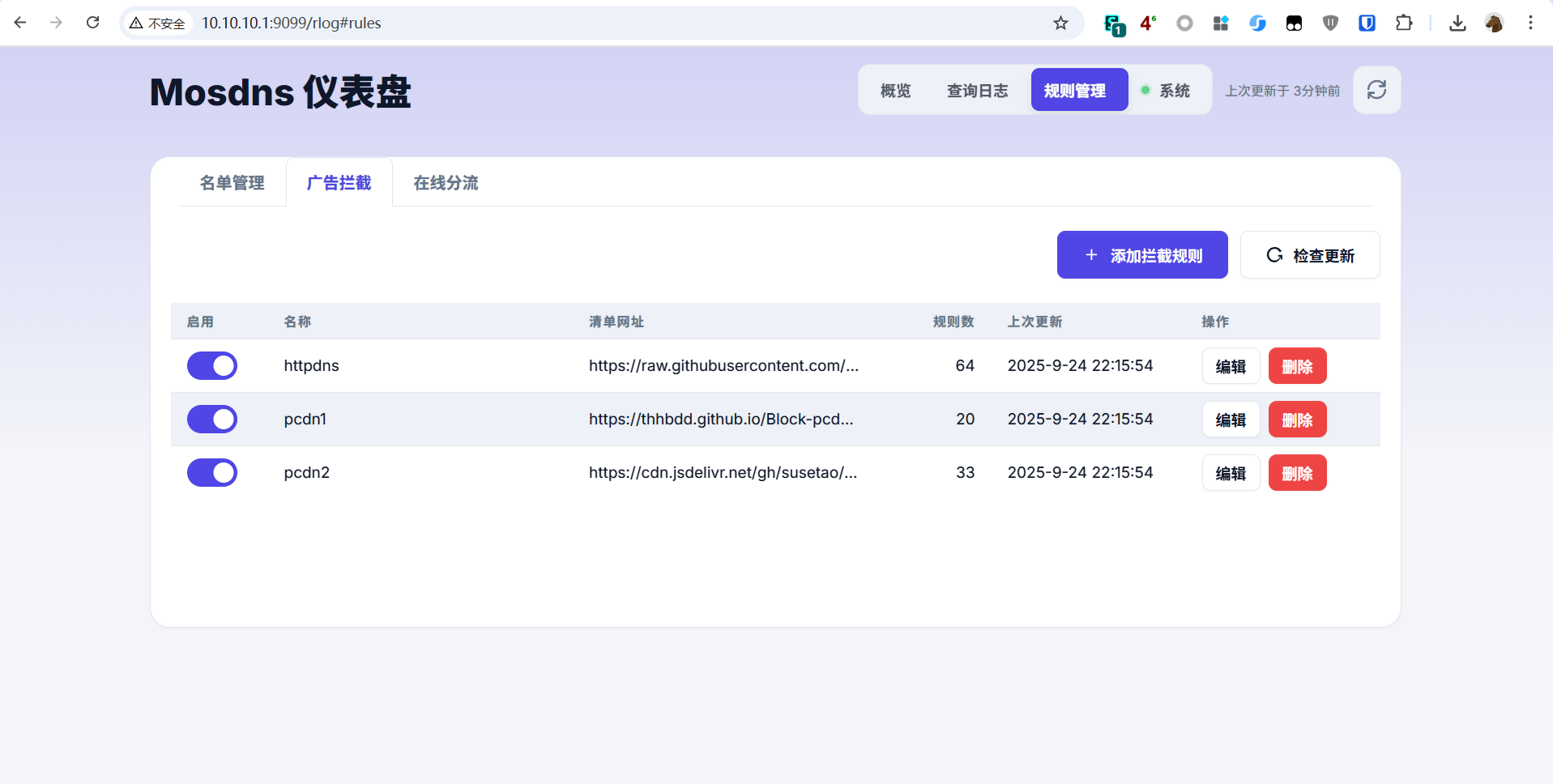This screenshot has width=1553, height=784.
Task: Click the address bar URL field
Action: [292, 23]
